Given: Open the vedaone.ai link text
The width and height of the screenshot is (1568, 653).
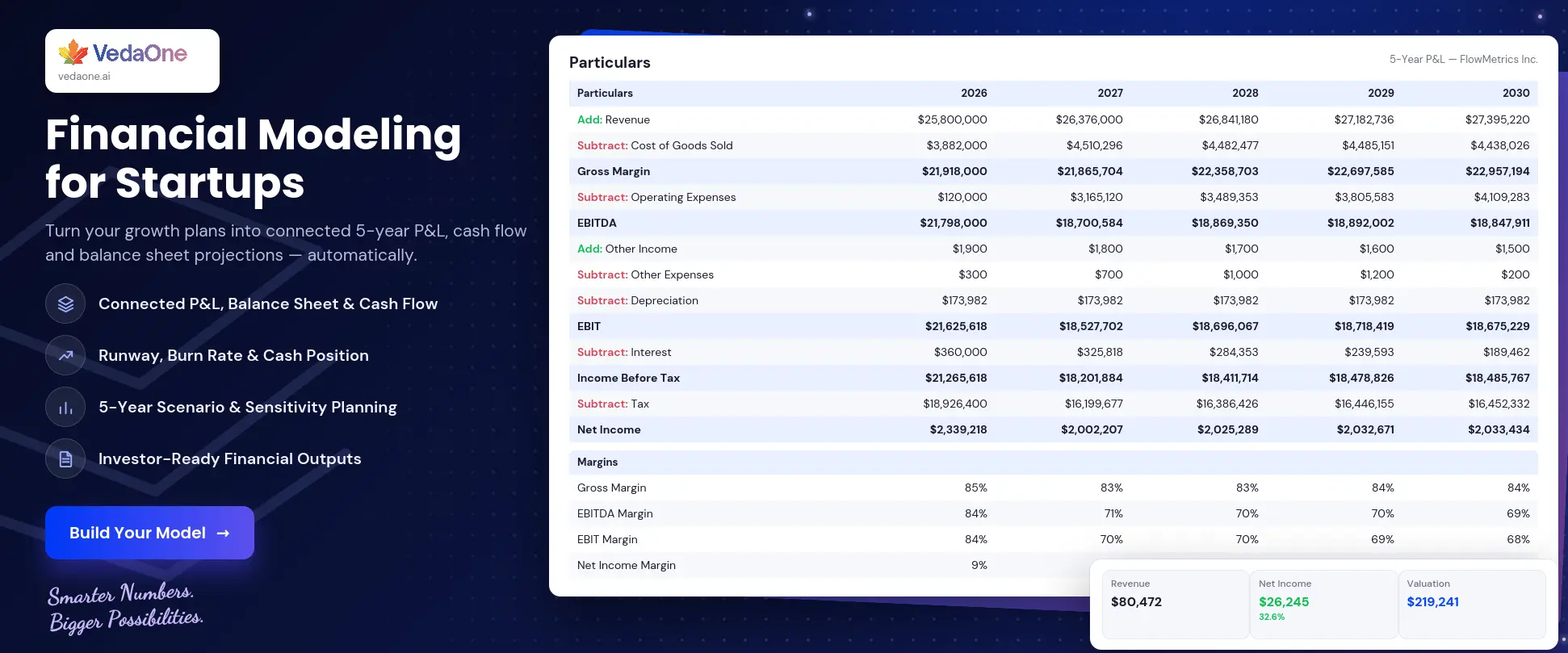Looking at the screenshot, I should pyautogui.click(x=84, y=77).
